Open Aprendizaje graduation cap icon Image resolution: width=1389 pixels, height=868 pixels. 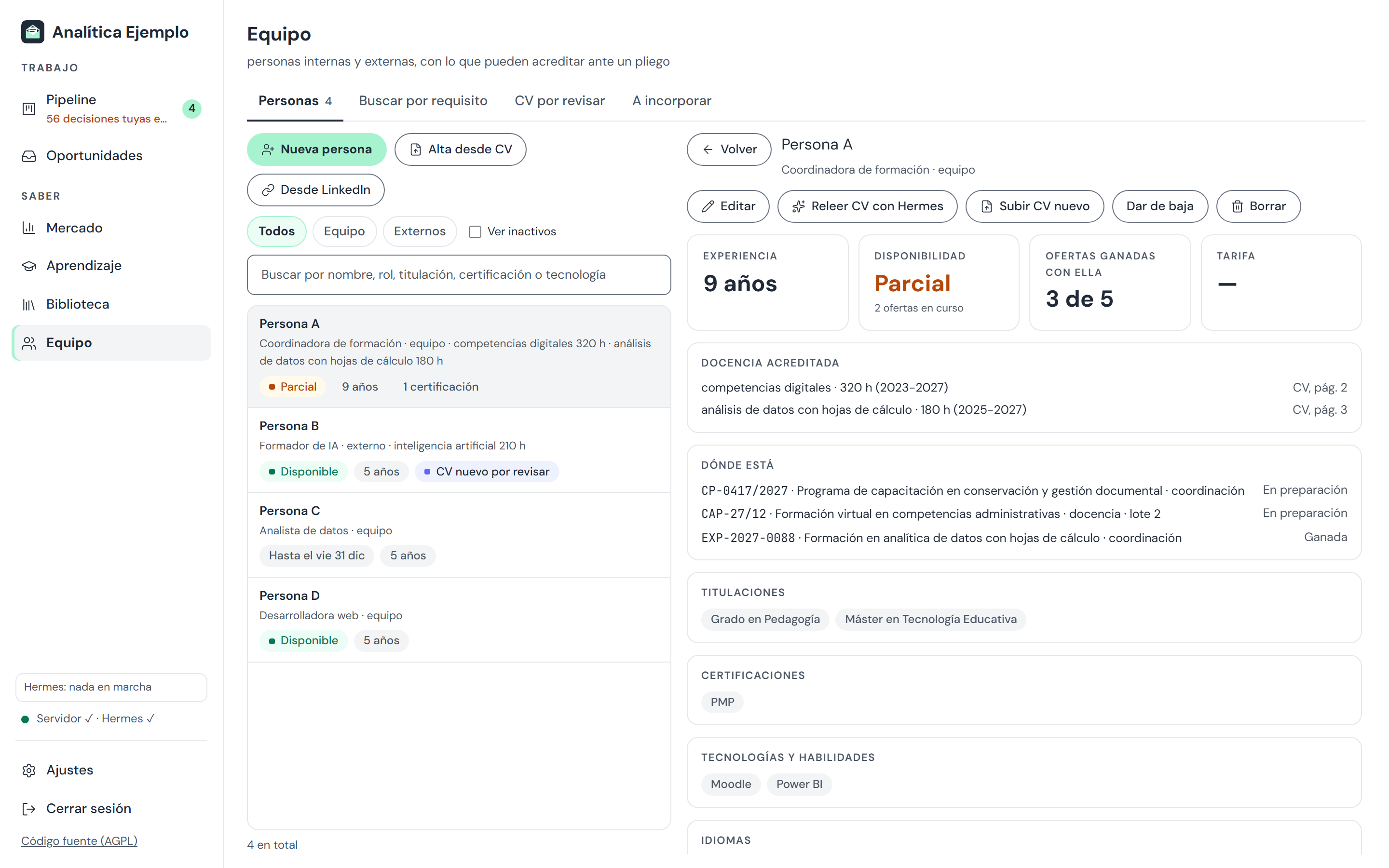(x=29, y=266)
